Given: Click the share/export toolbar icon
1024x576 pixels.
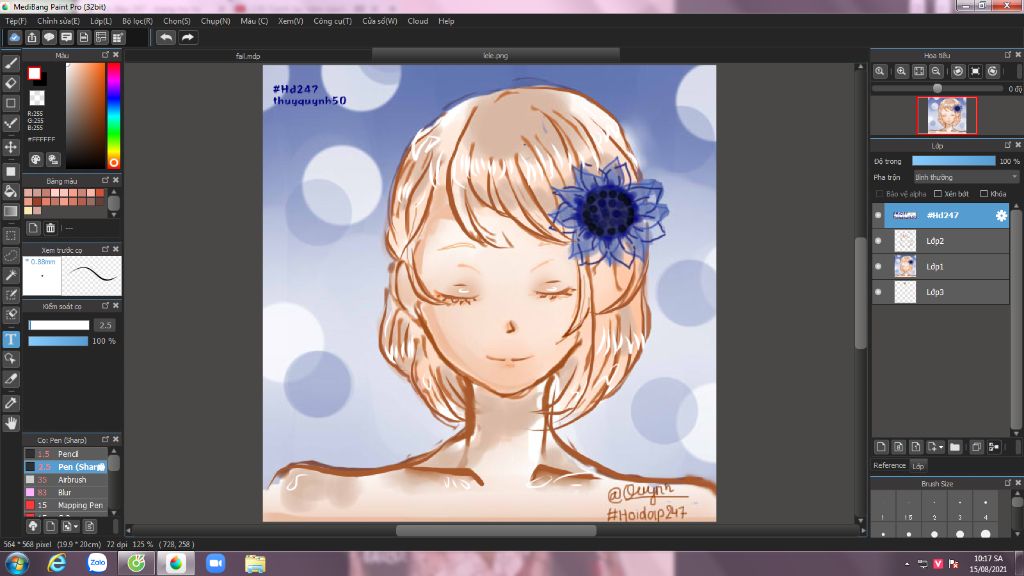Looking at the screenshot, I should (32, 37).
